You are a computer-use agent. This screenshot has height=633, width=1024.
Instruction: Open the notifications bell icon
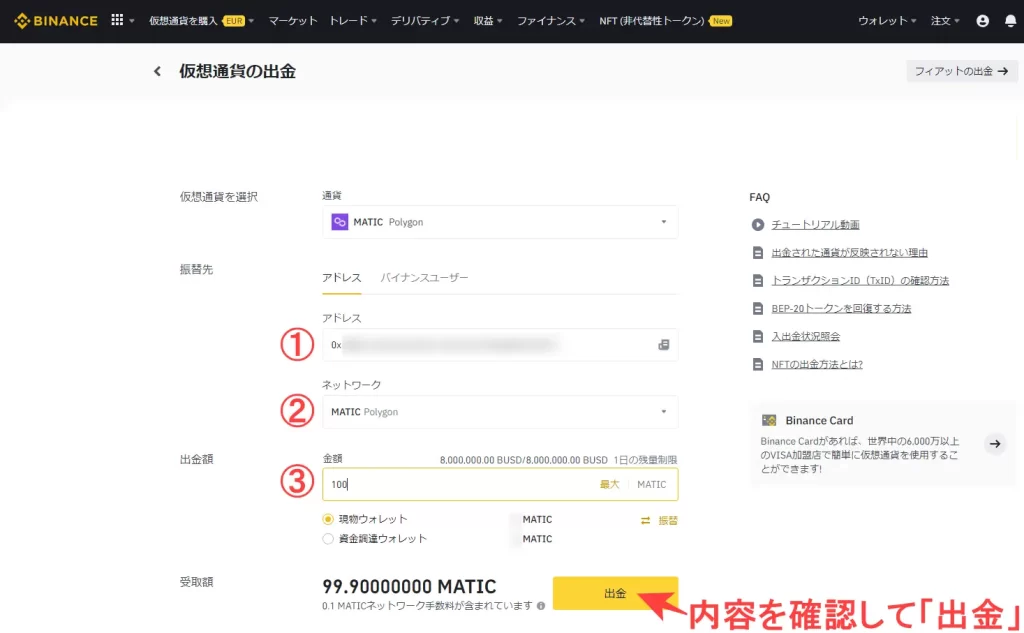tap(1010, 21)
